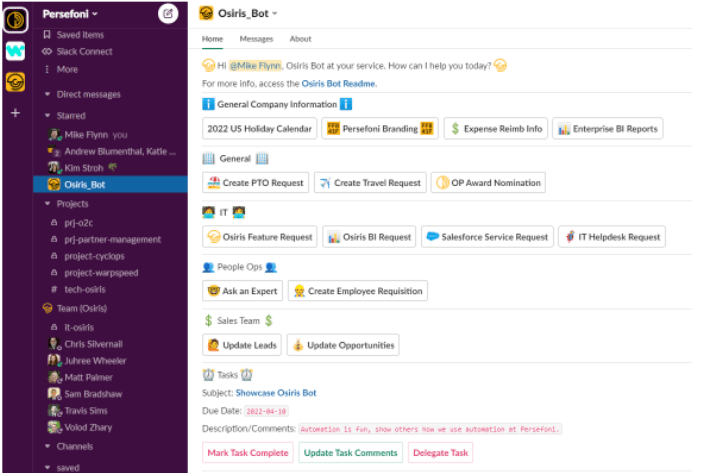The width and height of the screenshot is (720, 473).
Task: Collapse the Direct messages section
Action: (x=47, y=94)
